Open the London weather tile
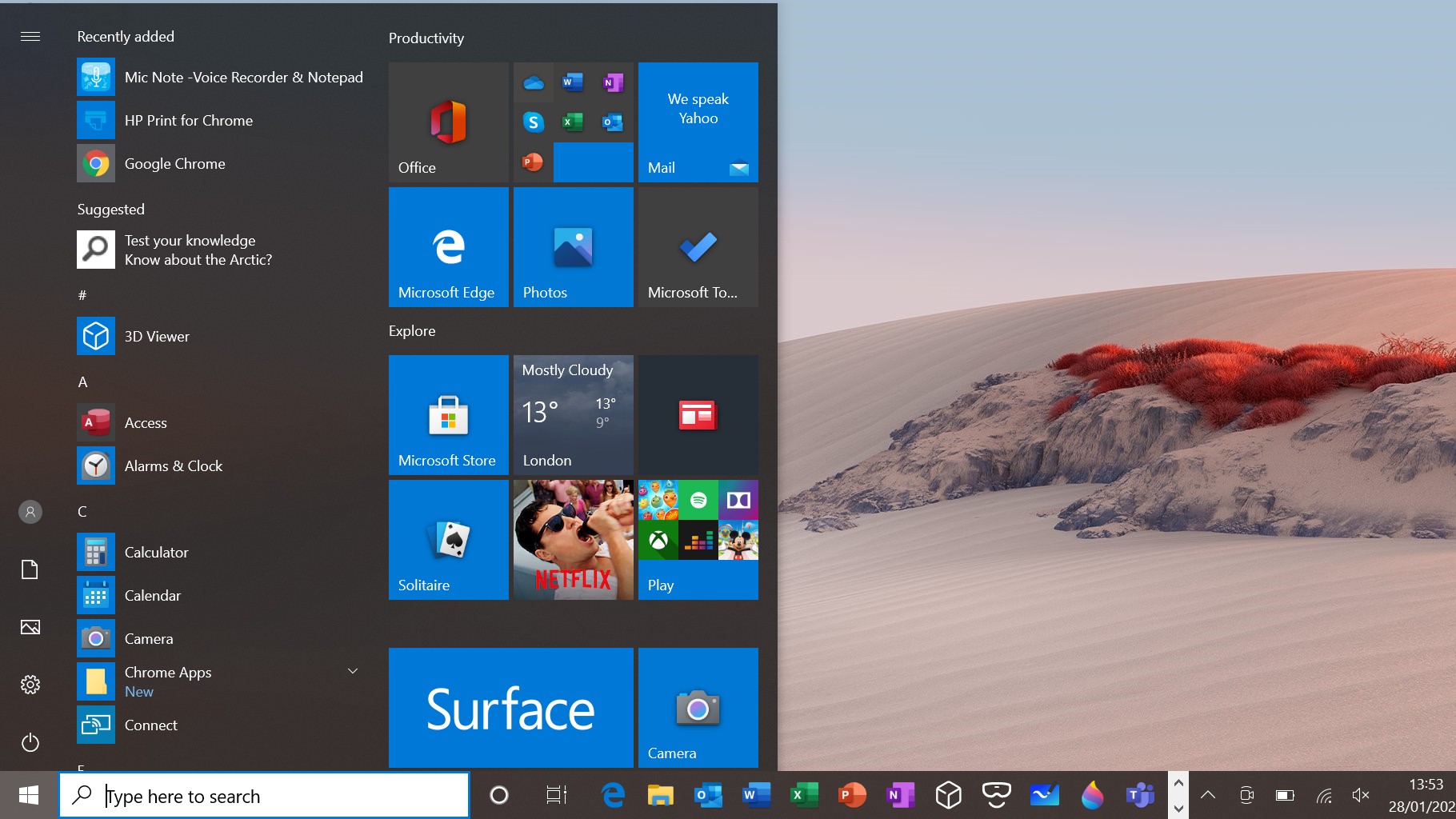Viewport: 1456px width, 819px height. click(574, 415)
